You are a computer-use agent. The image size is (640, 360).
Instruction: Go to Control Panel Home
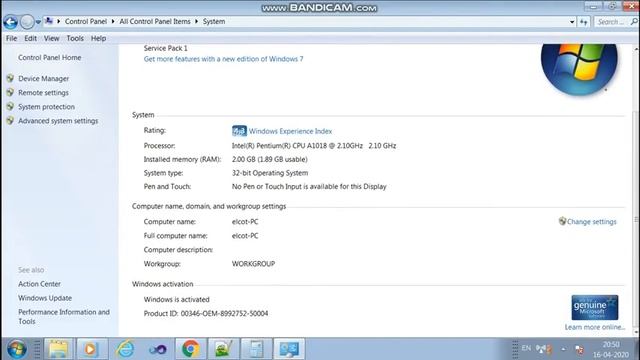click(49, 58)
